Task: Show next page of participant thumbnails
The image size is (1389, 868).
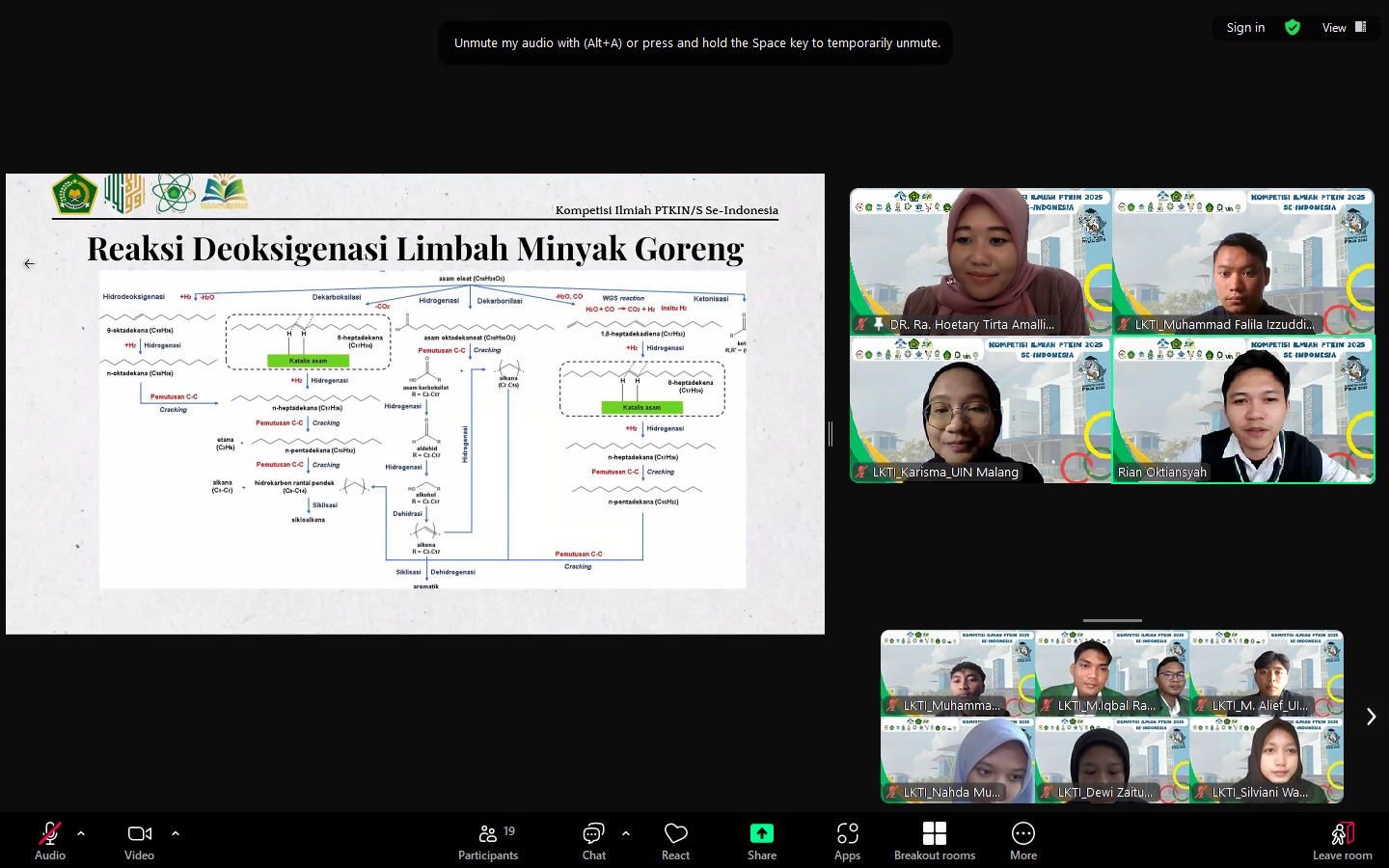Action: click(x=1371, y=717)
